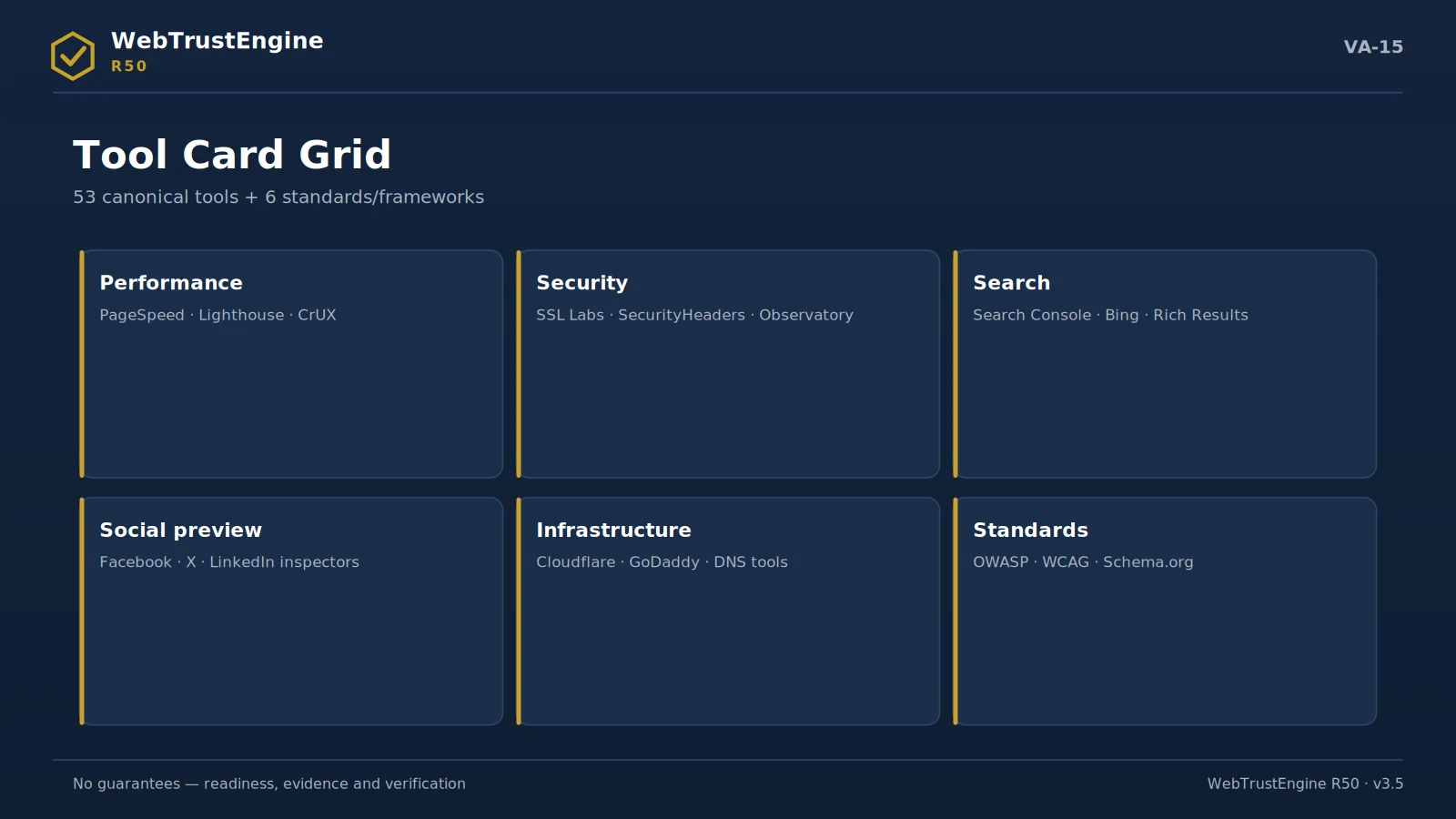This screenshot has height=819, width=1456.
Task: Click the R50 label under the brand name
Action: click(x=129, y=66)
